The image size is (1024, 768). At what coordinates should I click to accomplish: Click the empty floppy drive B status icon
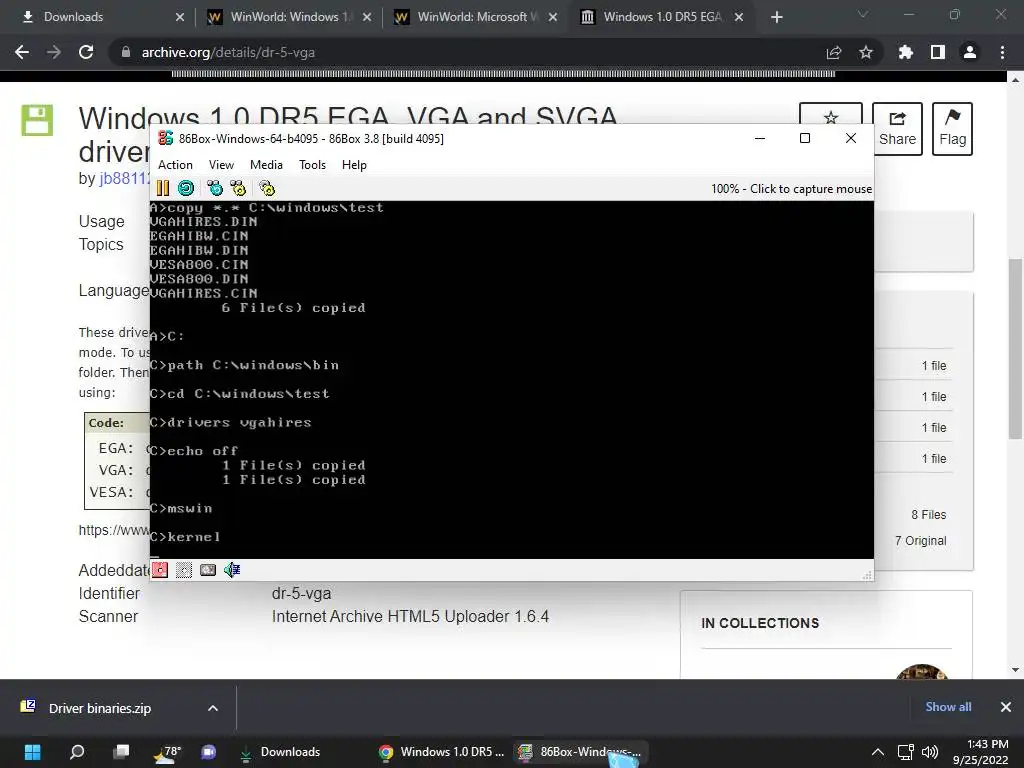[184, 570]
